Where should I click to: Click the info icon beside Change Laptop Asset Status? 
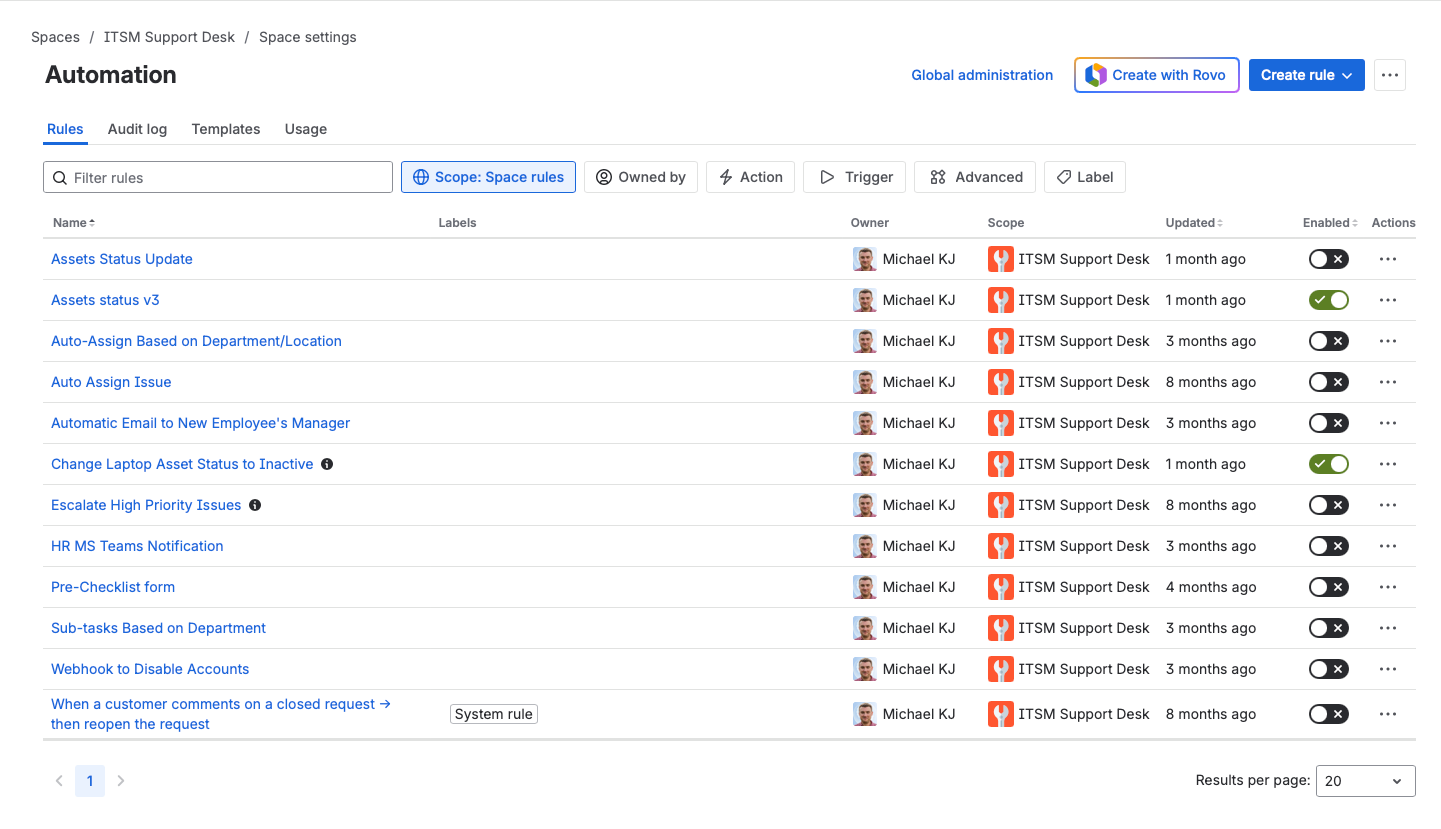tap(327, 464)
